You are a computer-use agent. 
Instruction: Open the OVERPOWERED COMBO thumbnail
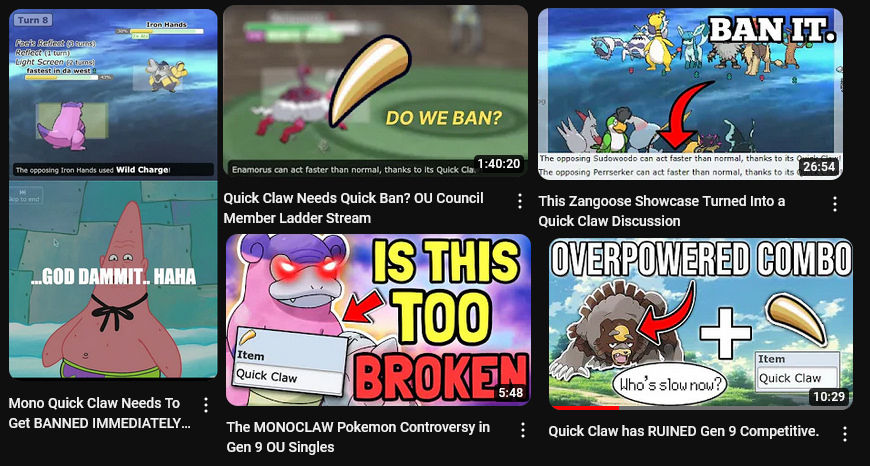701,324
